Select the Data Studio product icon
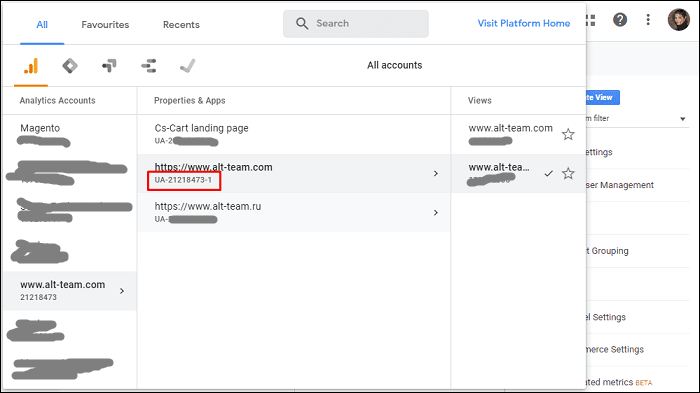Image resolution: width=700 pixels, height=393 pixels. tap(148, 66)
